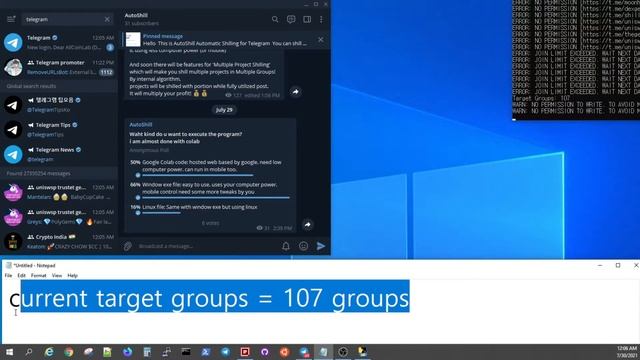This screenshot has width=640, height=360.
Task: Close the pinned message bar
Action: coord(321,40)
